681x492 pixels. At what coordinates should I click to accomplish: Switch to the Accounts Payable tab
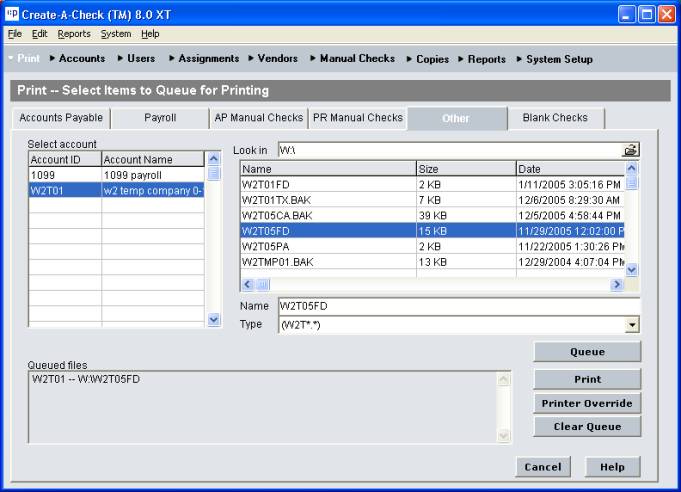point(61,118)
